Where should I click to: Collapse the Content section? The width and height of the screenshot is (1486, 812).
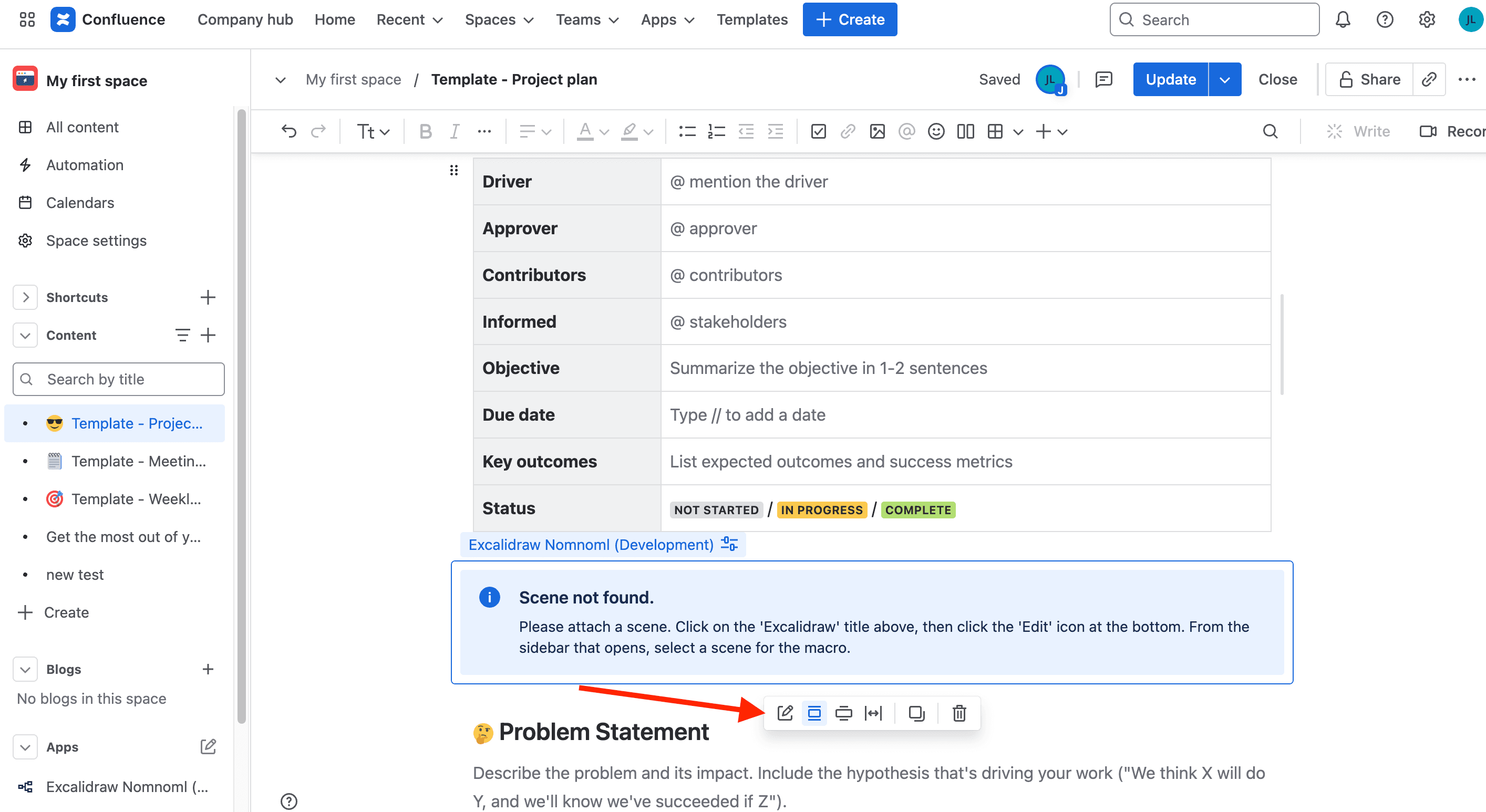point(25,336)
